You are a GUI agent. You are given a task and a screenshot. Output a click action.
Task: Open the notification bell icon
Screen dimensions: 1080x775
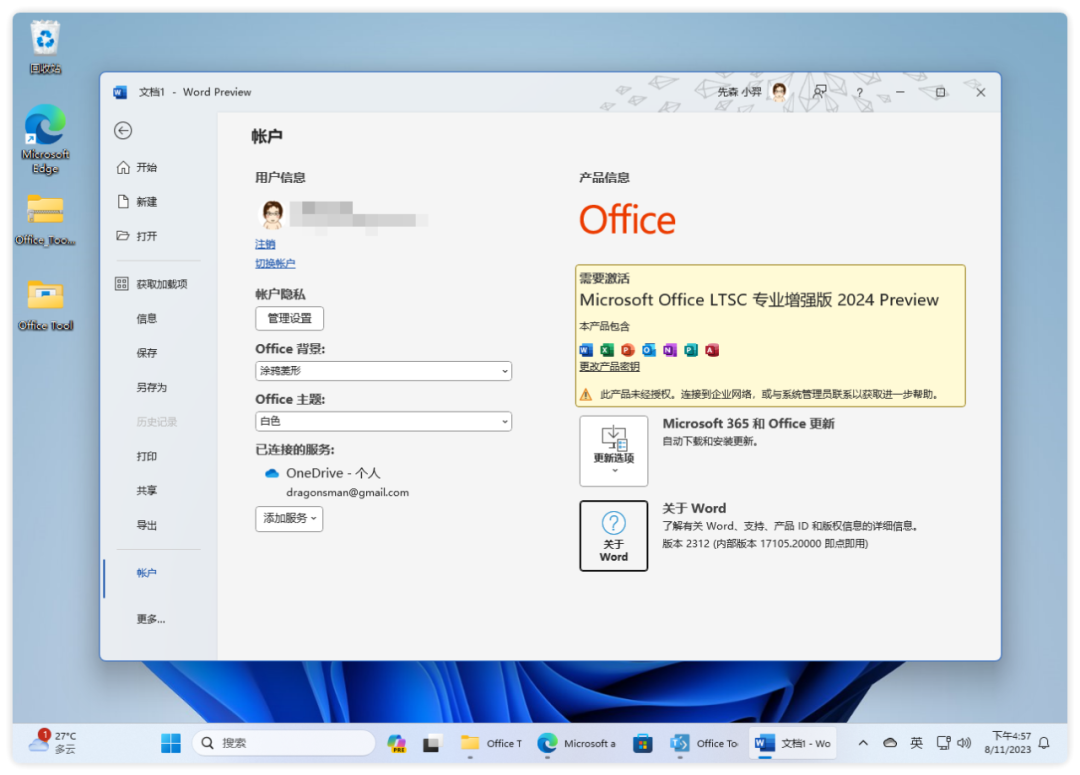pyautogui.click(x=1044, y=743)
